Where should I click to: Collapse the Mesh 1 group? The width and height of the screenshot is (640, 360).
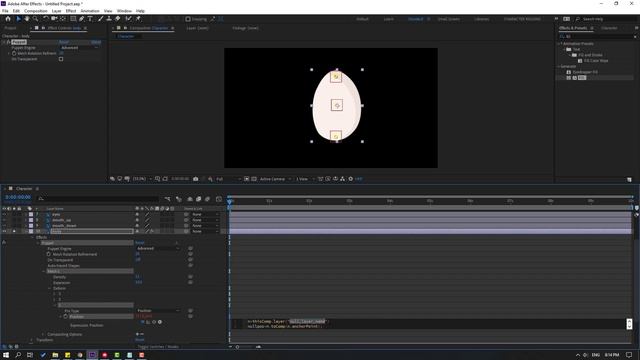pyautogui.click(x=44, y=271)
